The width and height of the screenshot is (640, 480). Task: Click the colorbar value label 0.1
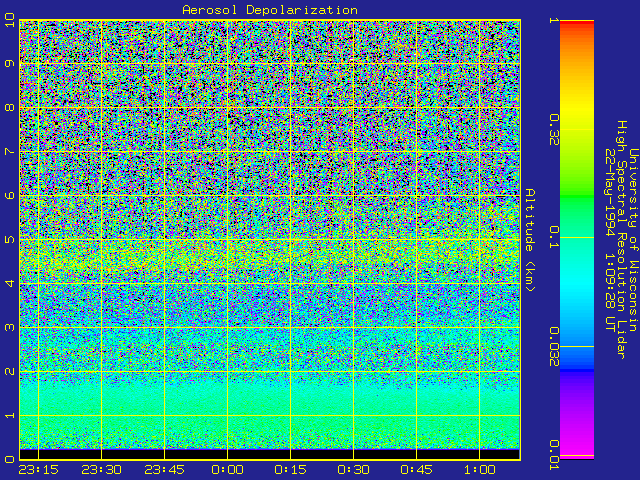[553, 238]
